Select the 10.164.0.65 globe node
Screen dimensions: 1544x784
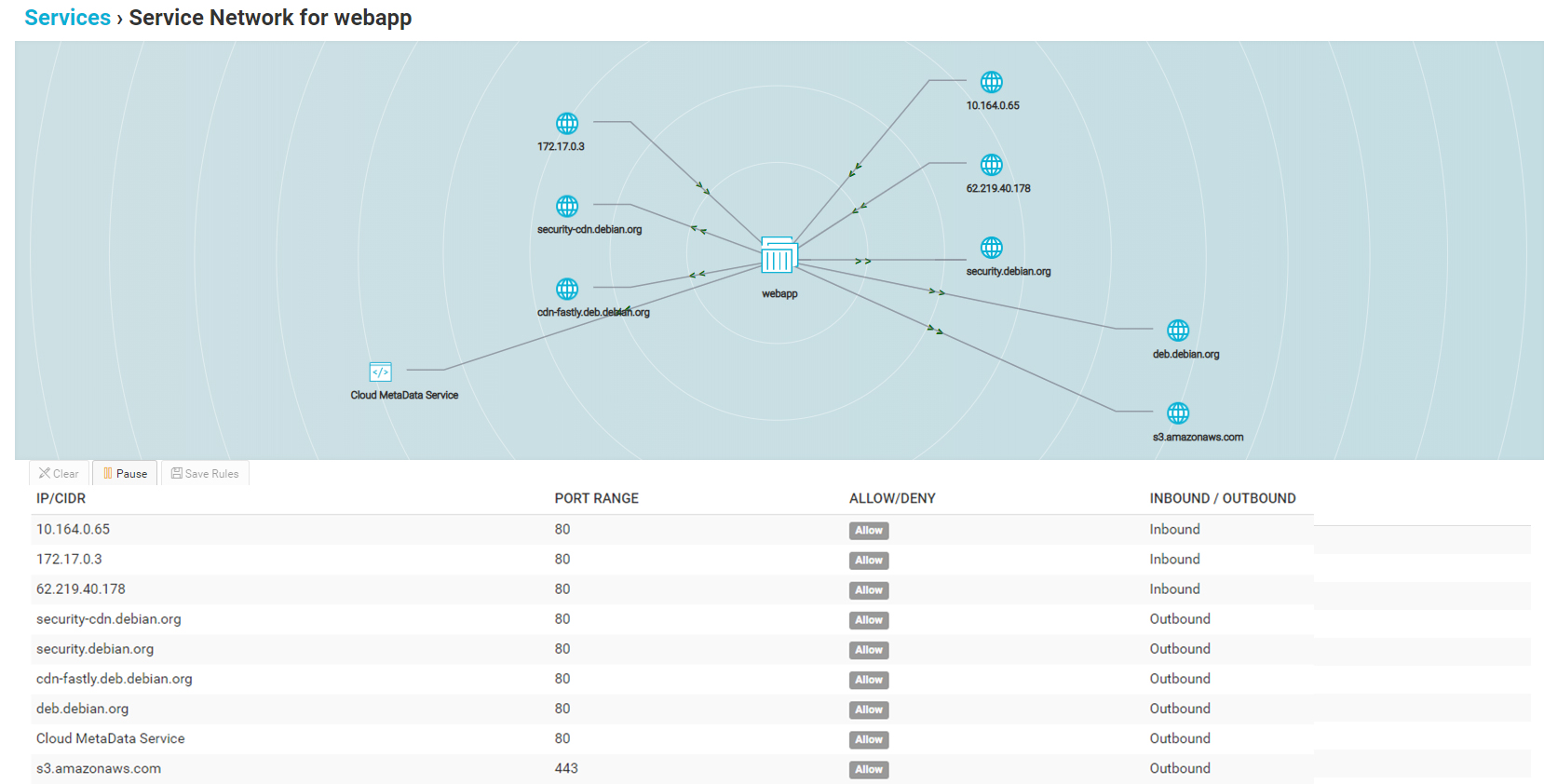pyautogui.click(x=992, y=82)
